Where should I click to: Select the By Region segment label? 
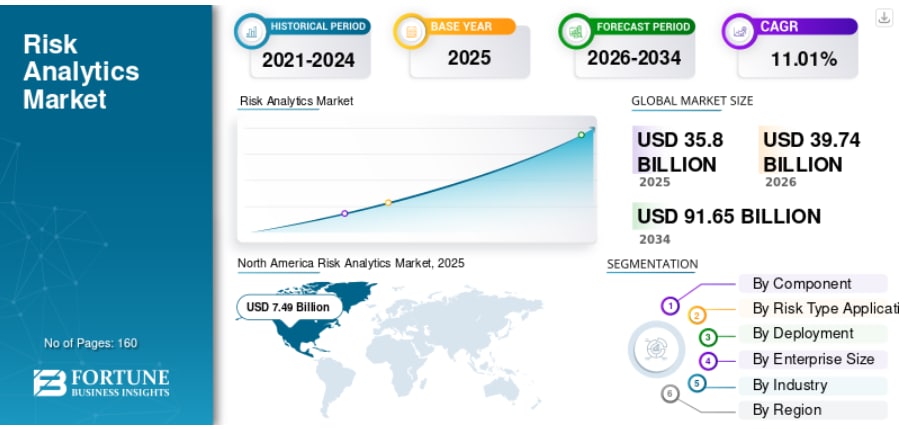pyautogui.click(x=813, y=410)
